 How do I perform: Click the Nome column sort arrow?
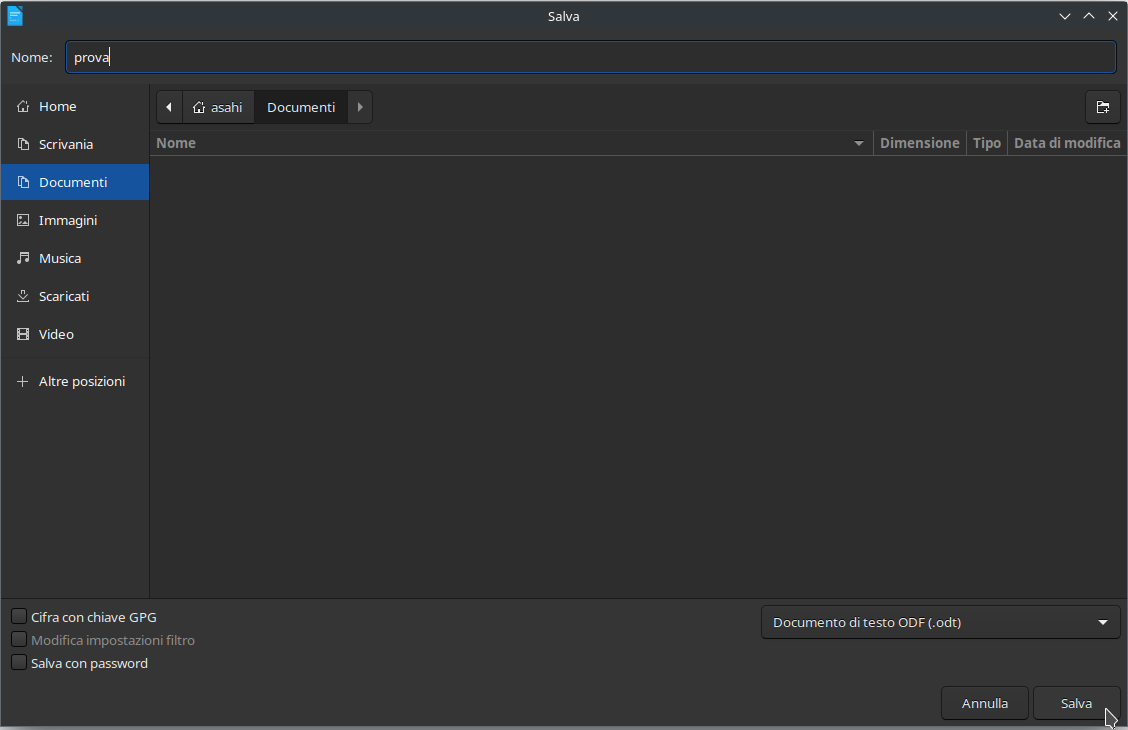click(x=858, y=144)
